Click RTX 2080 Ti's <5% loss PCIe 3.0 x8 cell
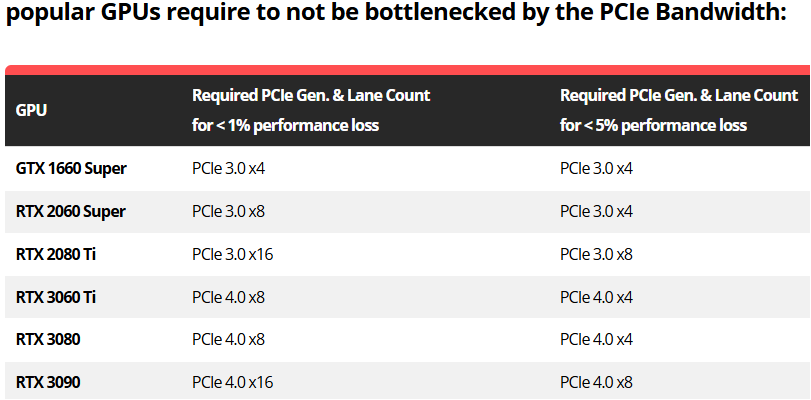 [x=596, y=254]
